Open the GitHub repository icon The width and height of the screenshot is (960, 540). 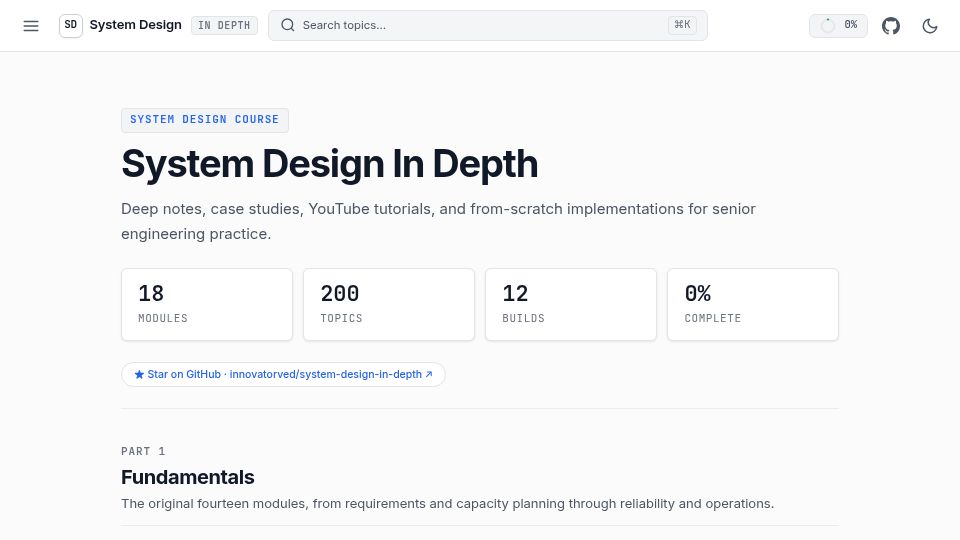point(891,26)
